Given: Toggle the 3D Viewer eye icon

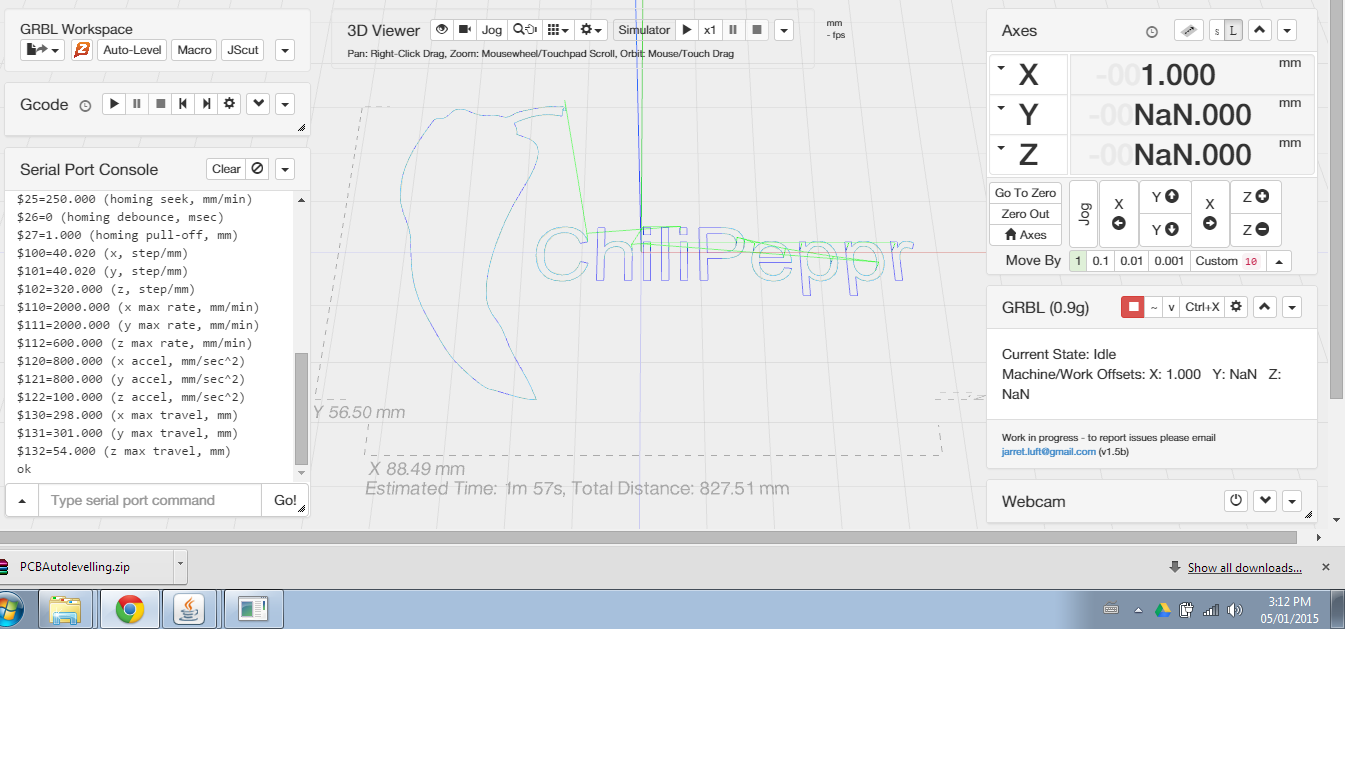Looking at the screenshot, I should [441, 30].
